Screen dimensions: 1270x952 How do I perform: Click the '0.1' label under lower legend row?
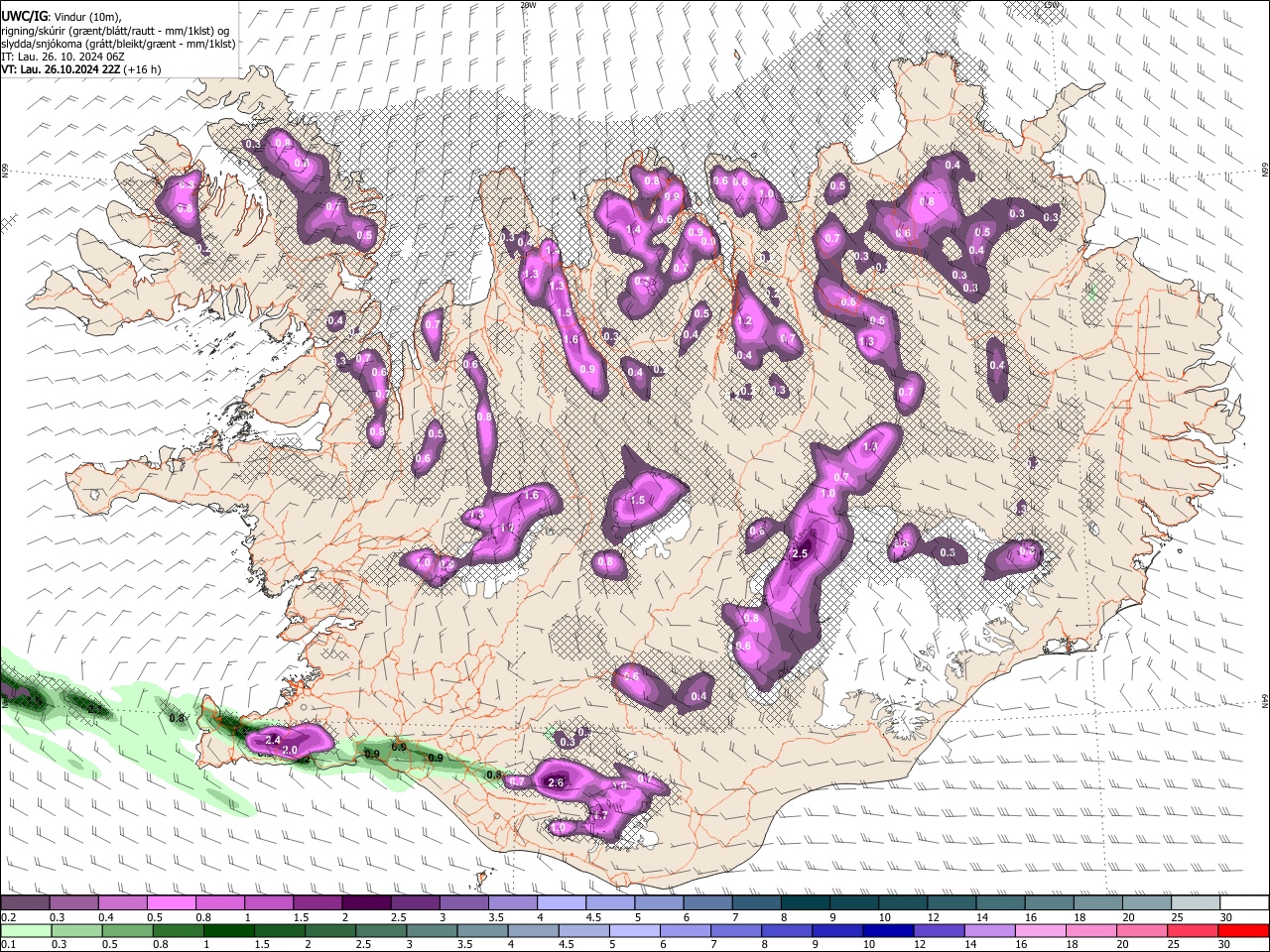pyautogui.click(x=8, y=944)
